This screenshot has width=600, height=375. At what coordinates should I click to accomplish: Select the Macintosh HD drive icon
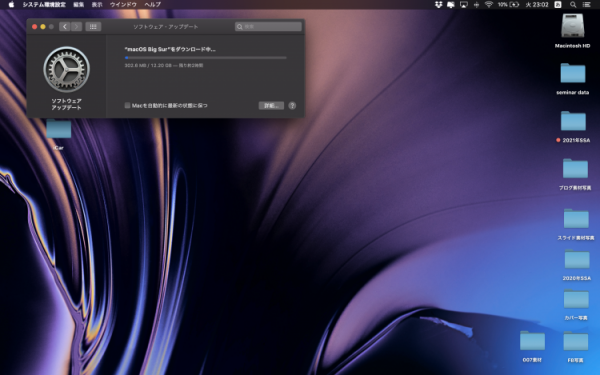572,26
